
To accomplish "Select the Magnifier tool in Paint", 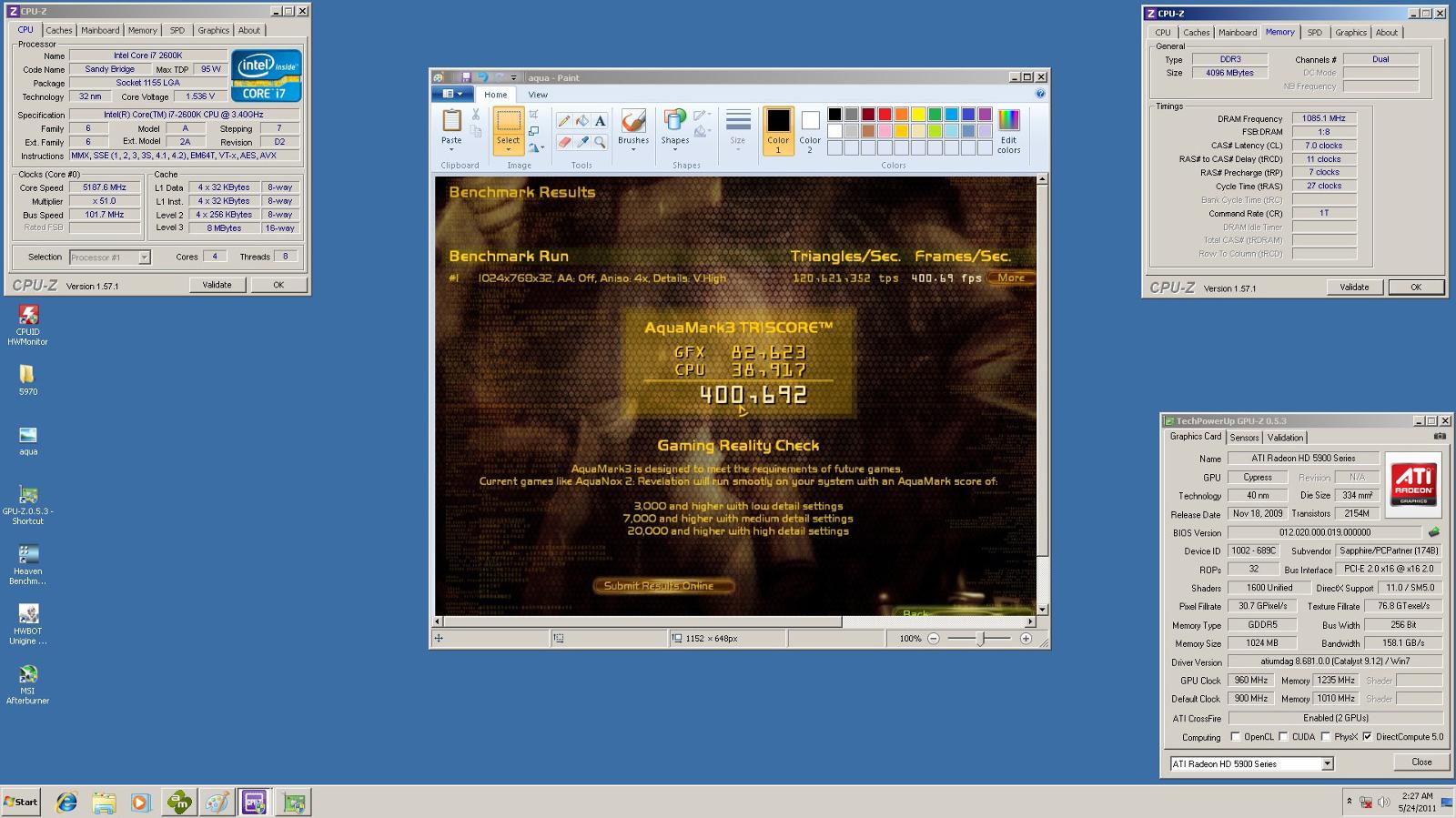I will pos(600,143).
